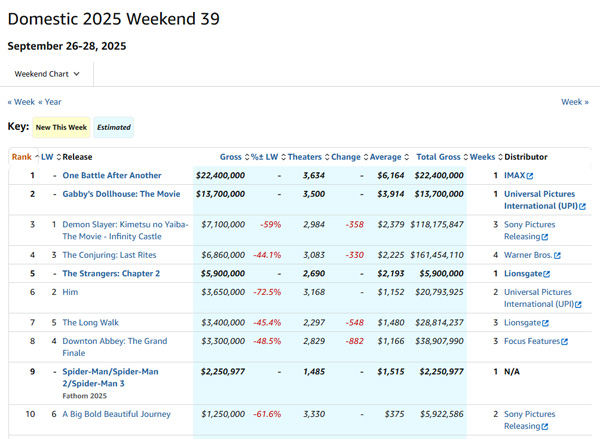Sort by Gross column arrows
This screenshot has height=439, width=600.
[247, 157]
